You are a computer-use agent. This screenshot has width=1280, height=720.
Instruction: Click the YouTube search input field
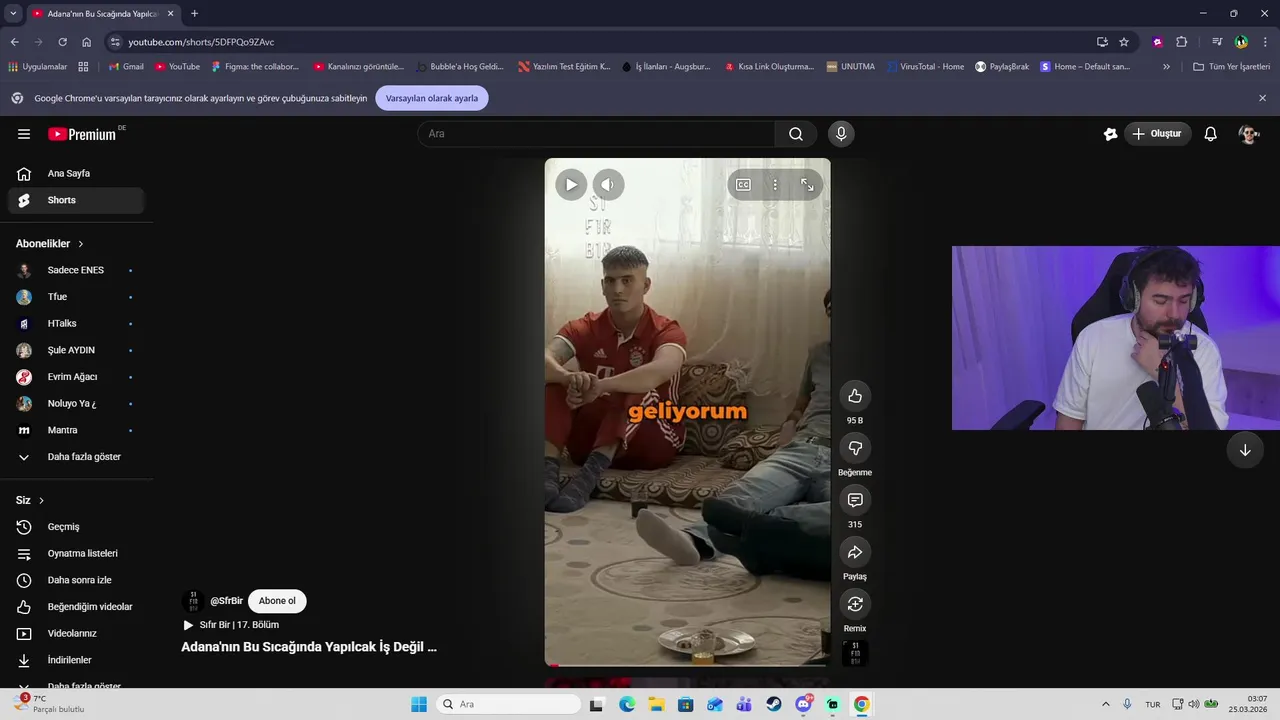pos(596,134)
